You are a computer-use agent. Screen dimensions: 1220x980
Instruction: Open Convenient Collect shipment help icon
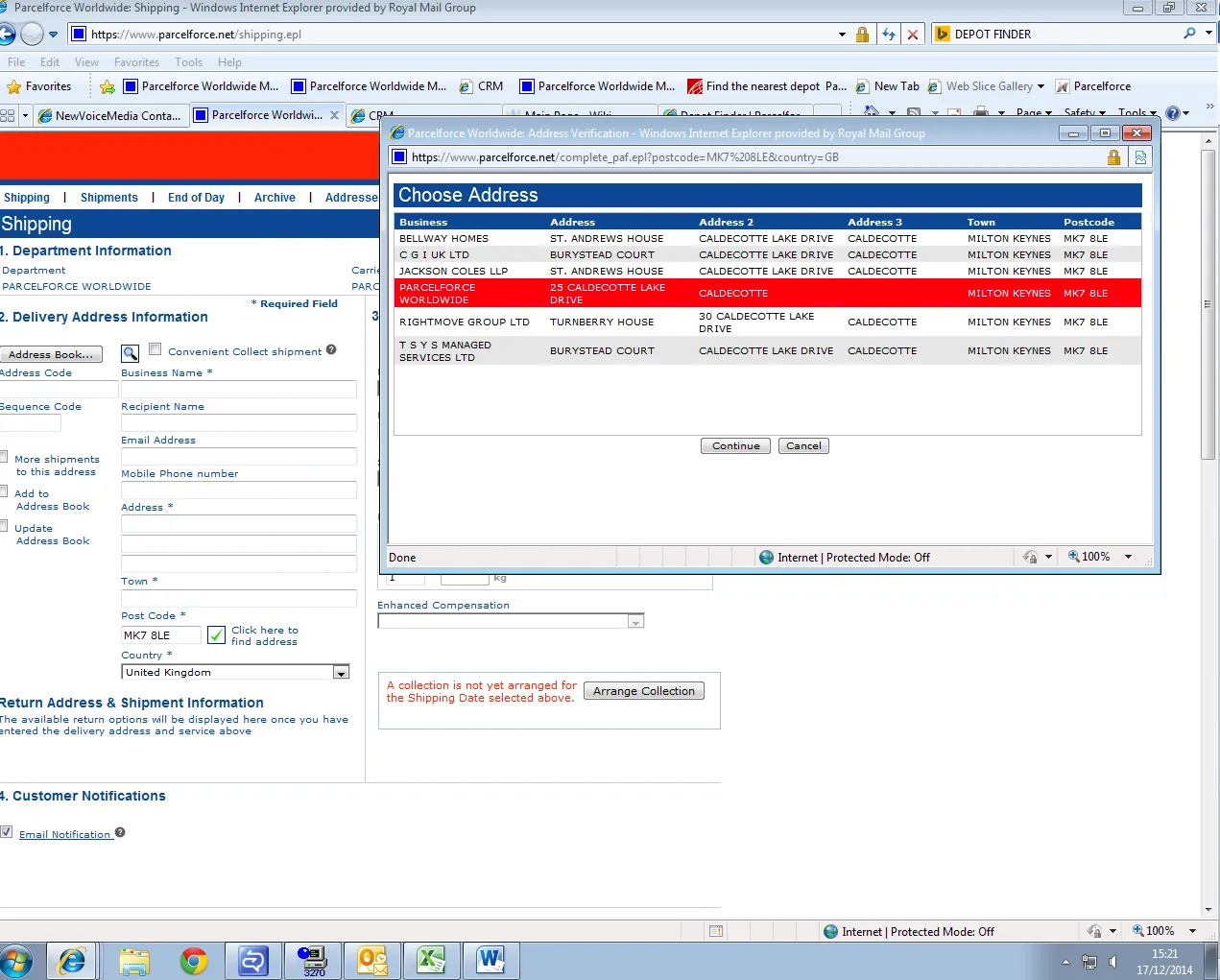tap(331, 349)
